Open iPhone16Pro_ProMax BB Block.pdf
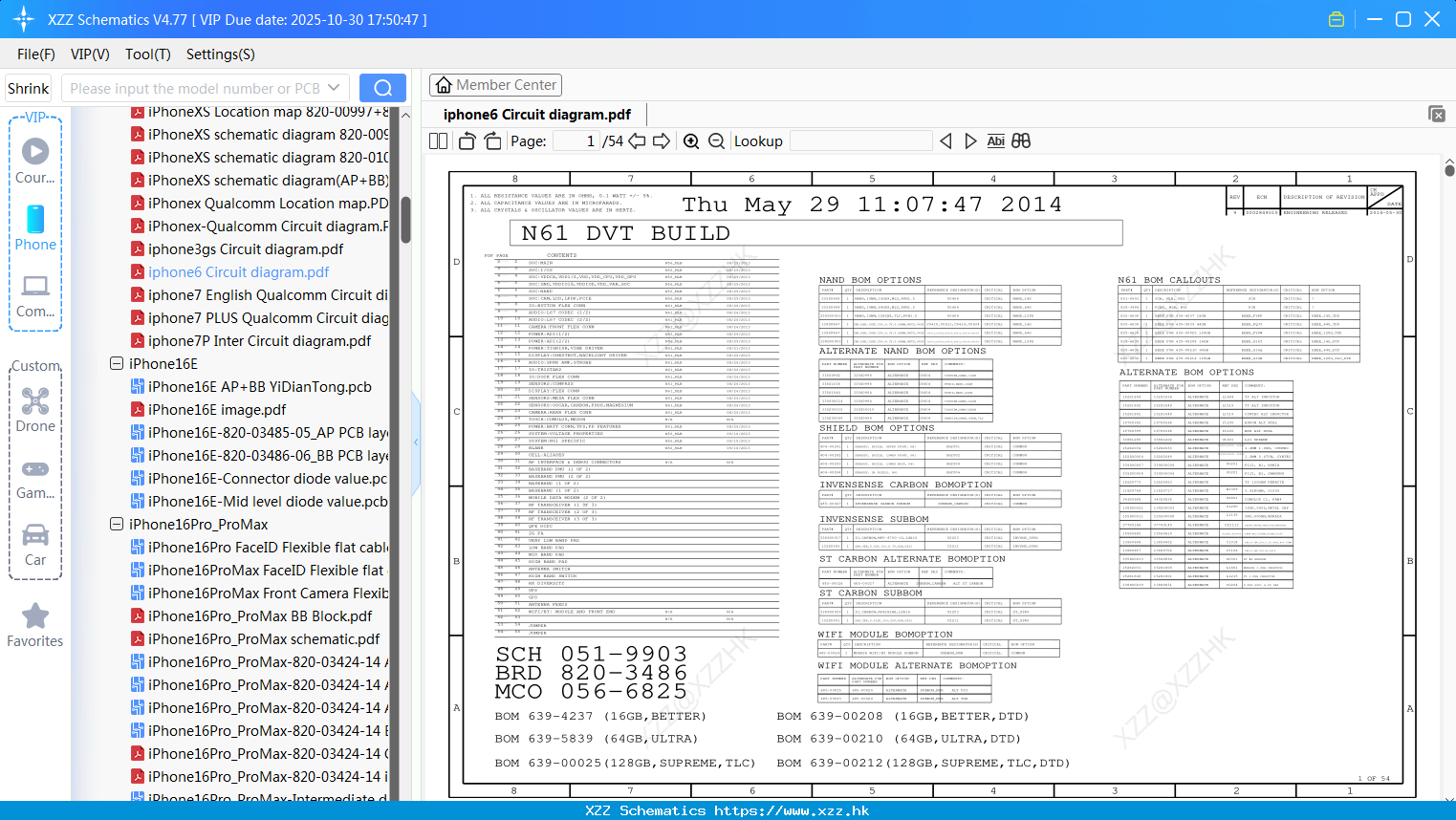This screenshot has height=820, width=1456. point(261,615)
